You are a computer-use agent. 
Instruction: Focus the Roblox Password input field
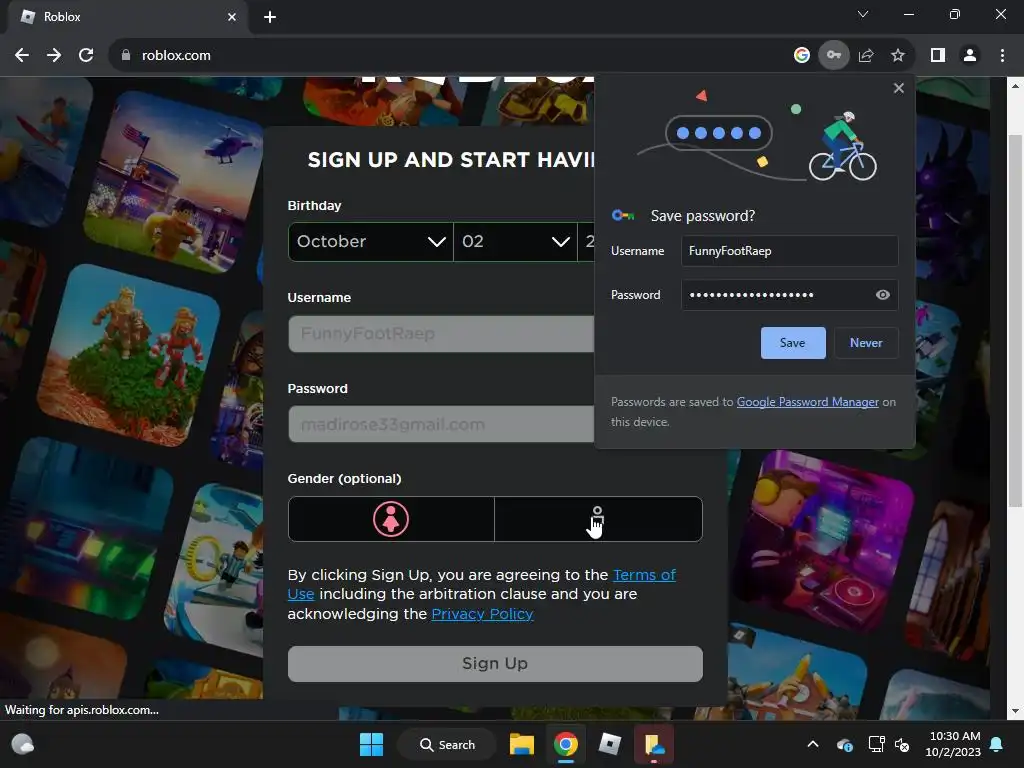[x=441, y=424]
